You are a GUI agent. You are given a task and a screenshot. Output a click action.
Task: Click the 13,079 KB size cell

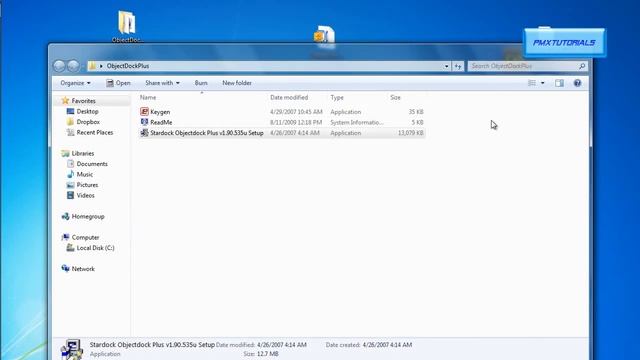[410, 133]
